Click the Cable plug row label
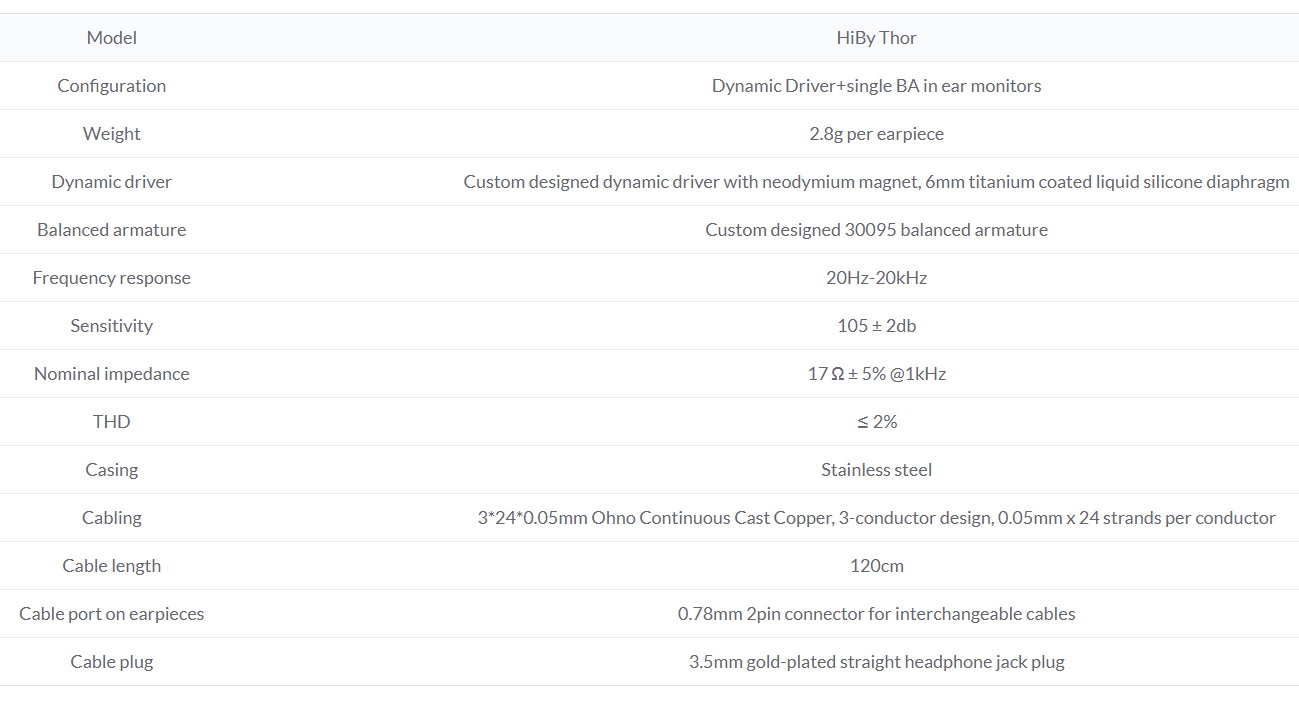 (111, 661)
